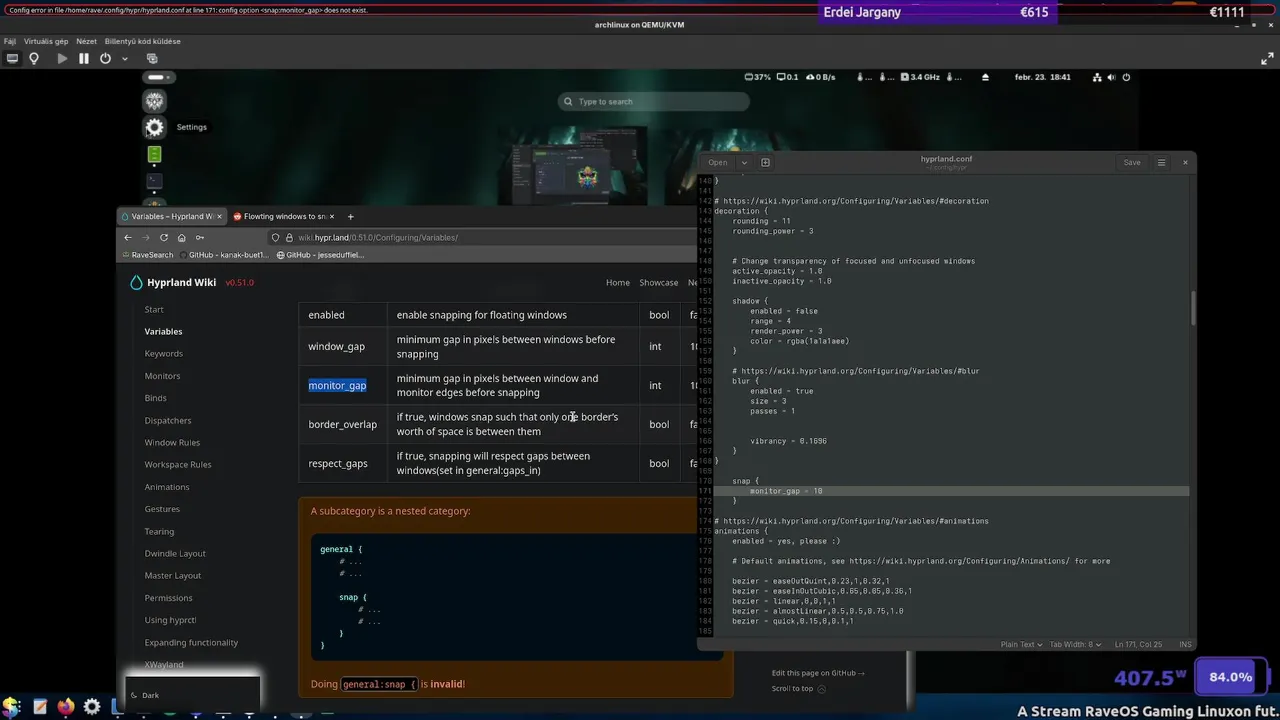Pause the virtual machine
The width and height of the screenshot is (1280, 720).
click(84, 58)
